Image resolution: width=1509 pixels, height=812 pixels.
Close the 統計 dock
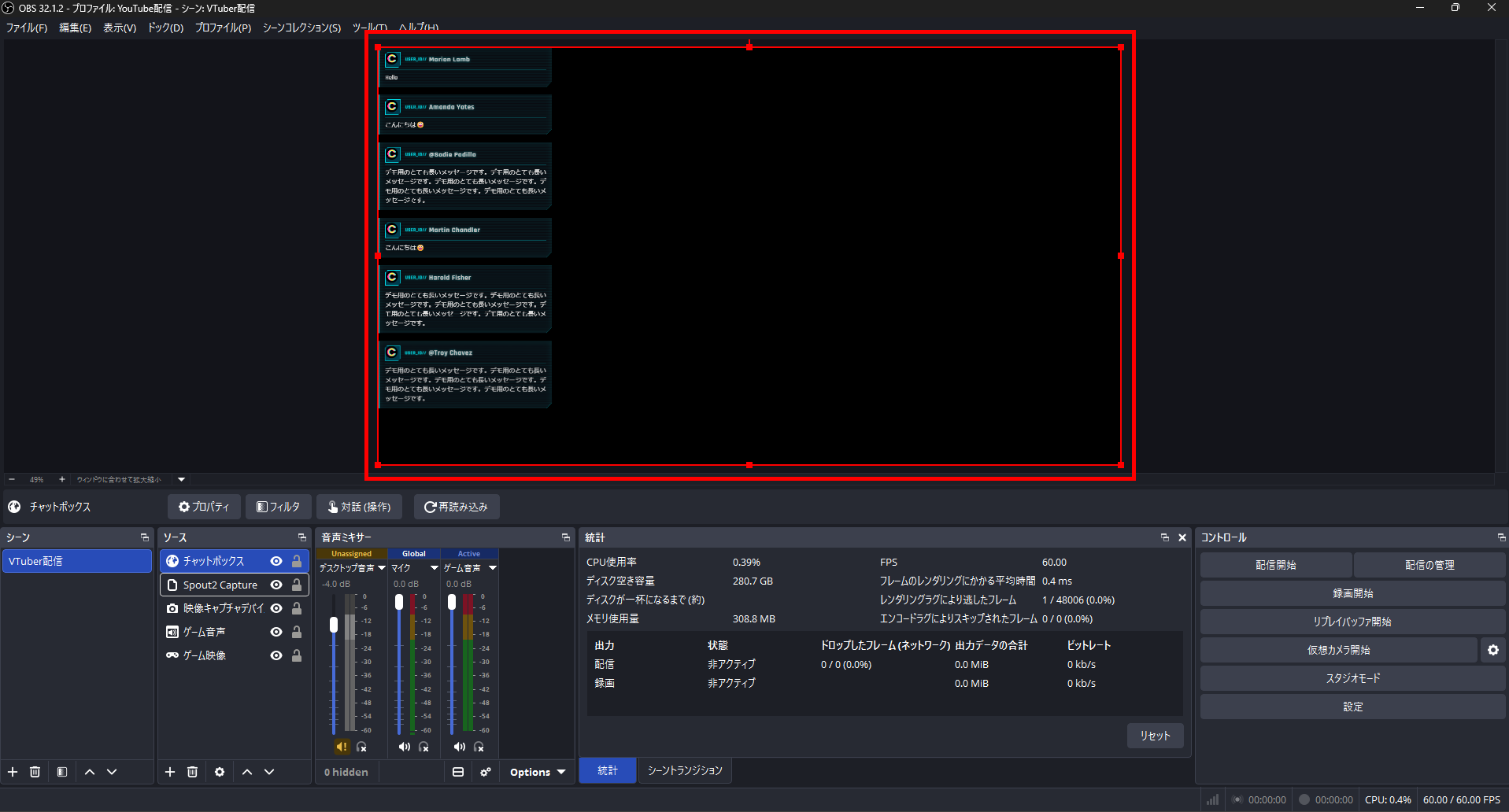pyautogui.click(x=1182, y=537)
